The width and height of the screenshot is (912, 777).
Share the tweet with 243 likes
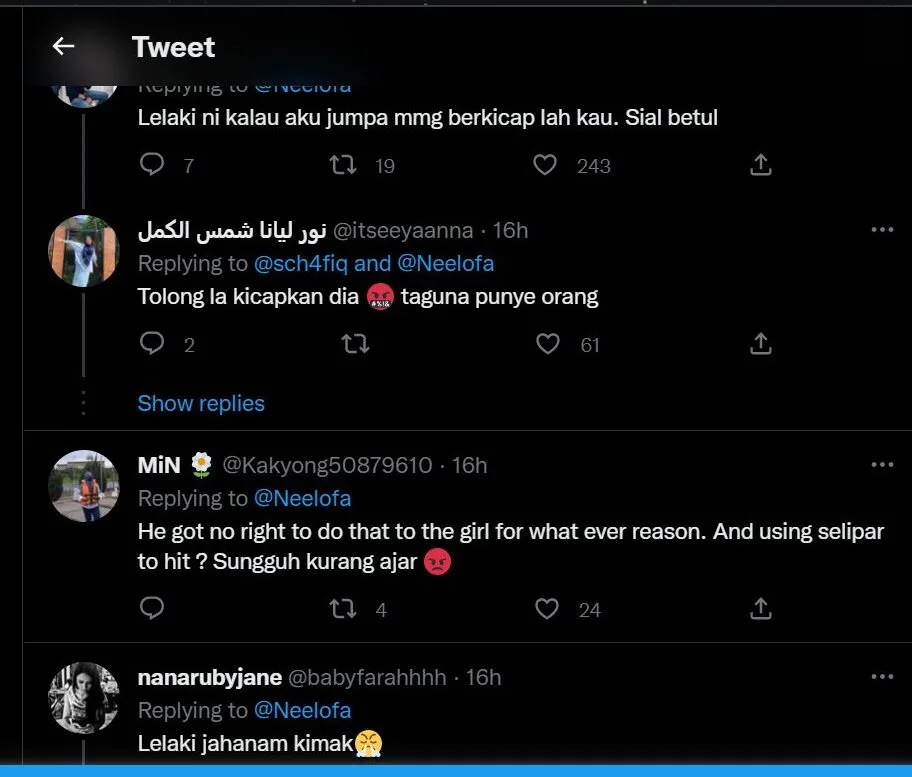click(760, 165)
